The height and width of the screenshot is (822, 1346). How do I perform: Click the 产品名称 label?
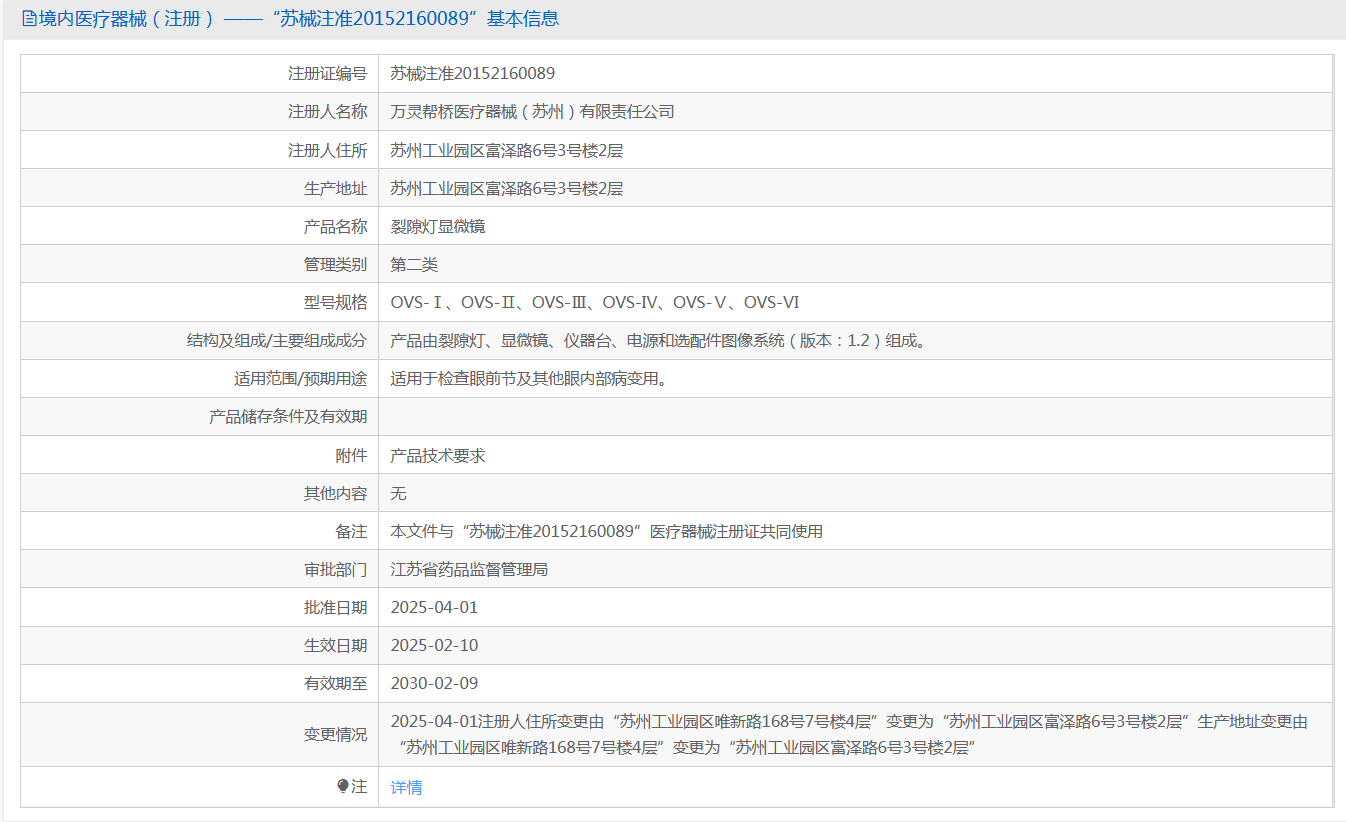pos(335,226)
